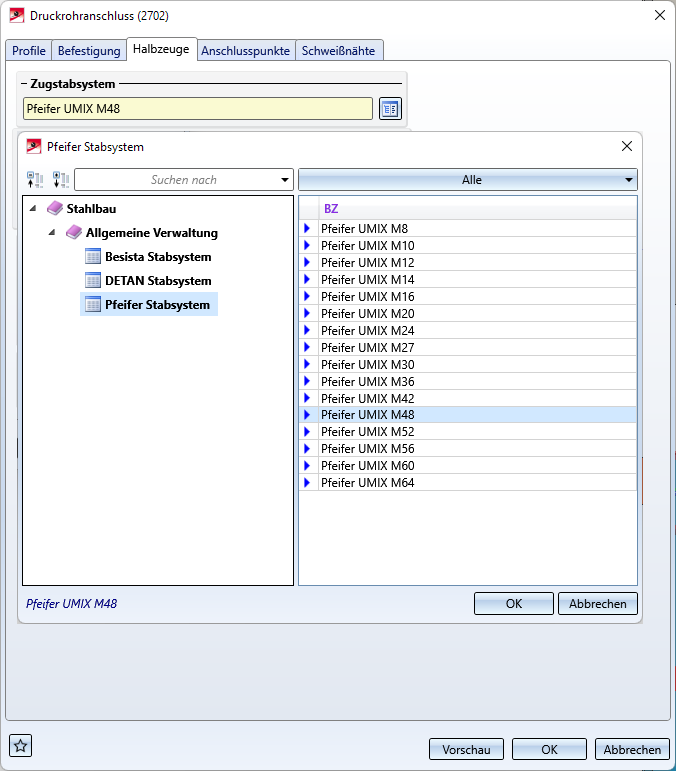Select Allgemeine Verwaltung in the tree
Image resolution: width=676 pixels, height=771 pixels.
coord(152,233)
